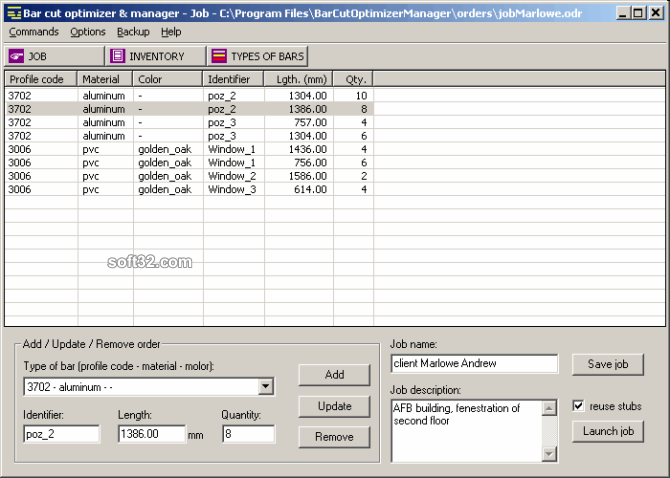Click the Length input field
670x478 pixels.
click(152, 434)
